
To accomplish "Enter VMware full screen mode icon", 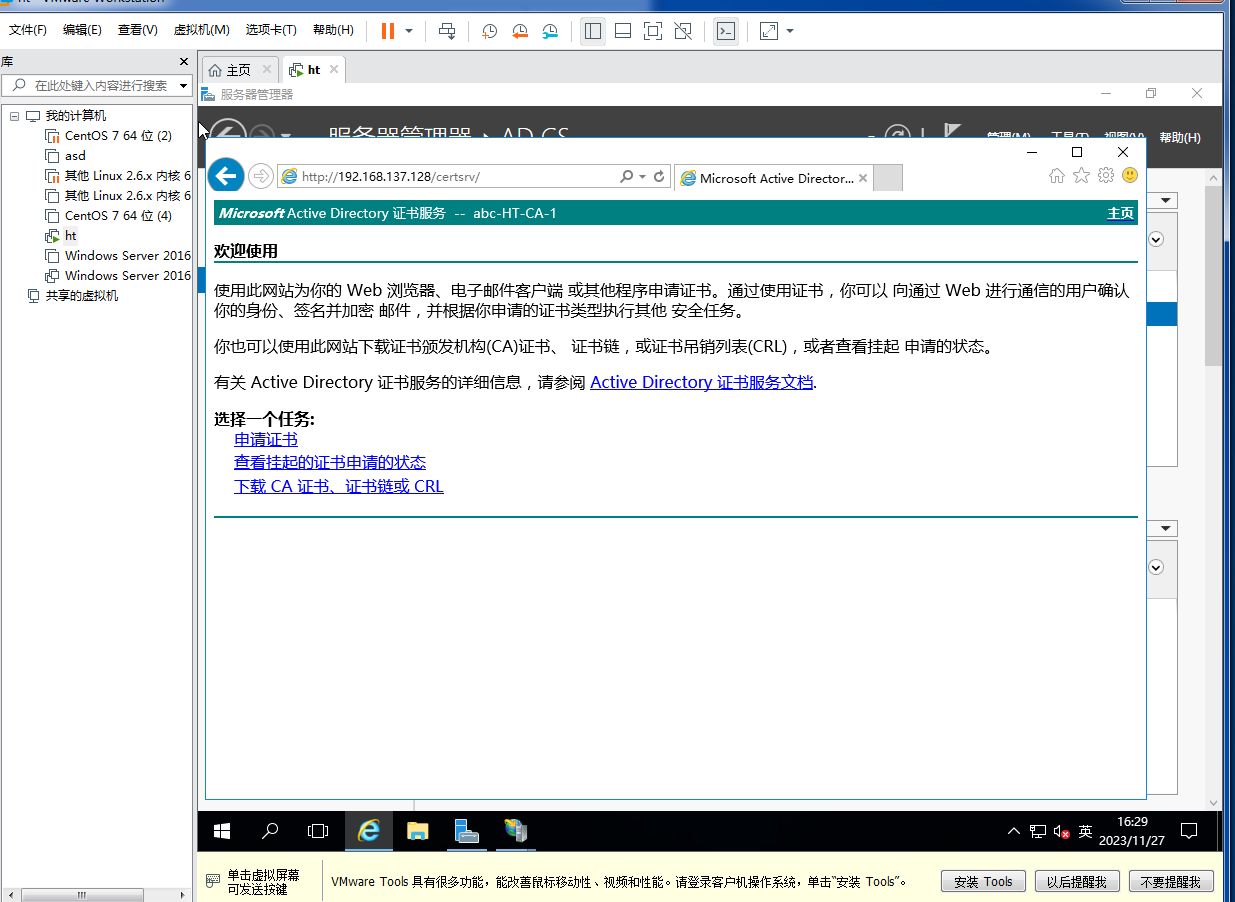I will 653,31.
